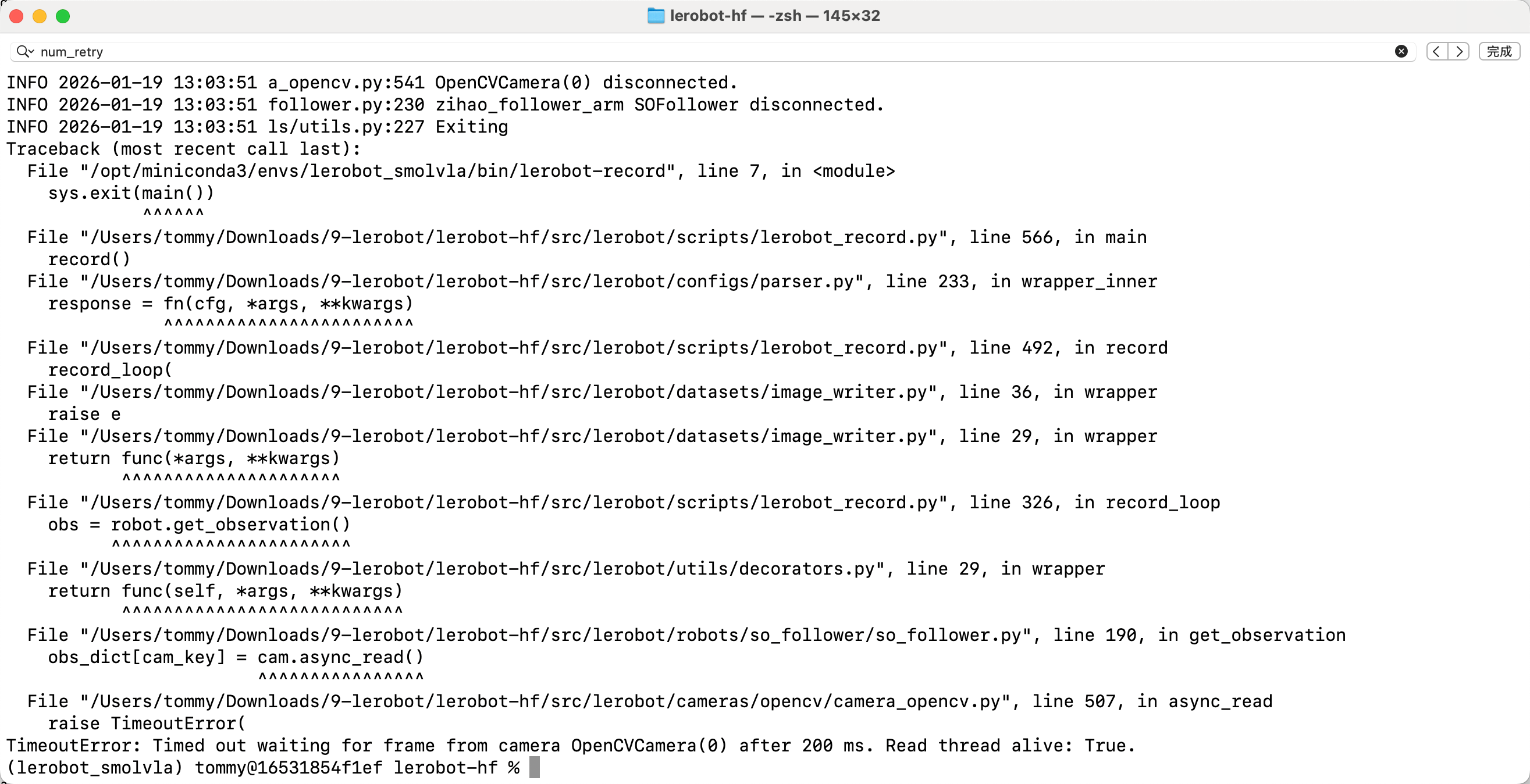This screenshot has width=1530, height=784.
Task: Click the "raise e" code line
Action: 84,414
